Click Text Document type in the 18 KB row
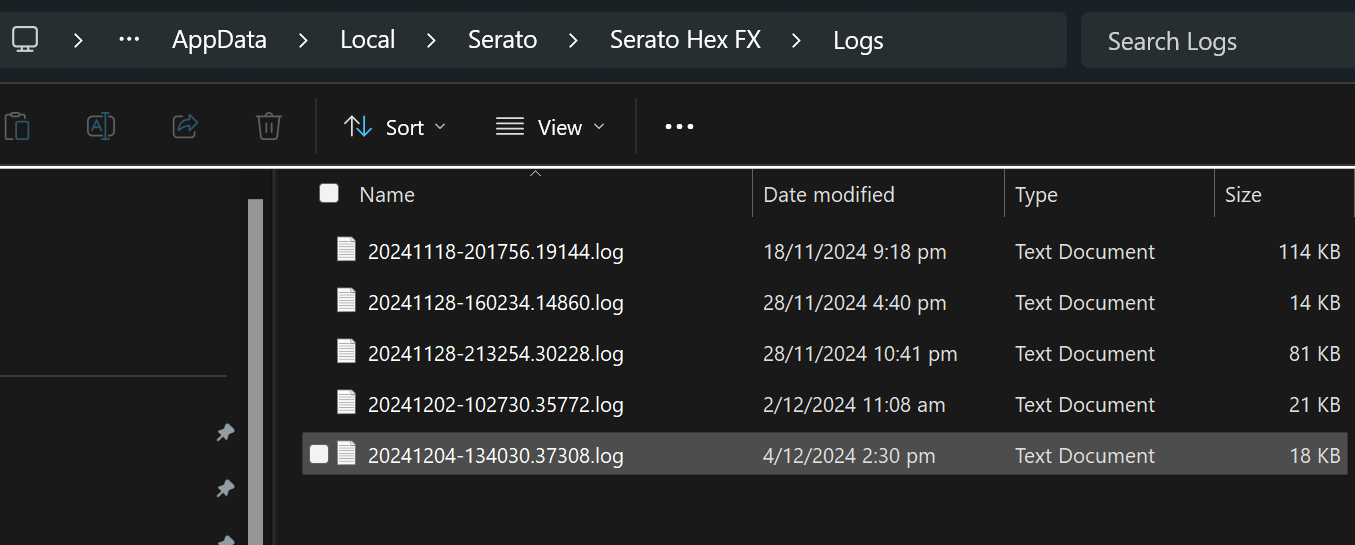Viewport: 1355px width, 545px height. point(1085,455)
